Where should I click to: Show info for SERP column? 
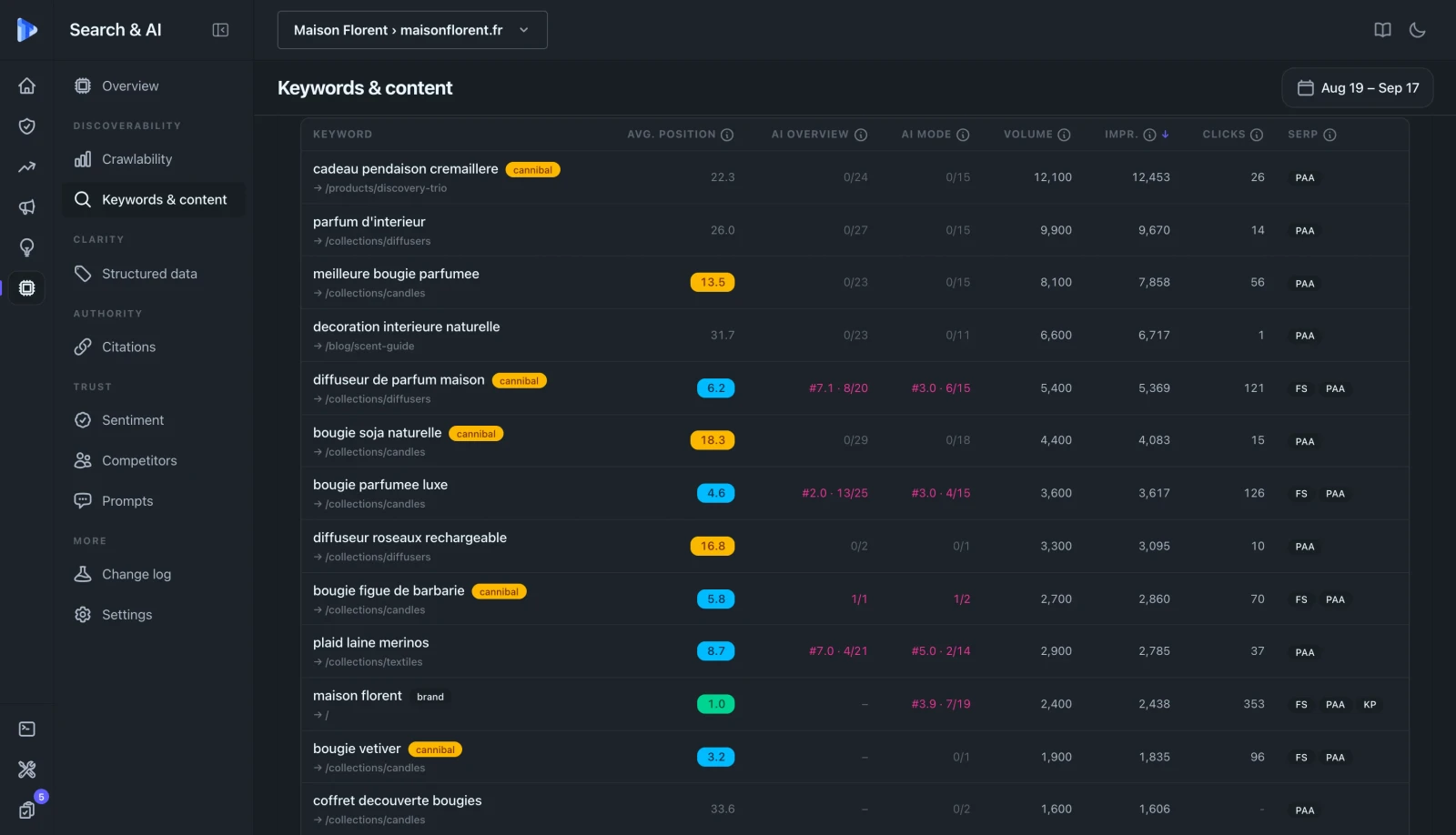pos(1330,135)
